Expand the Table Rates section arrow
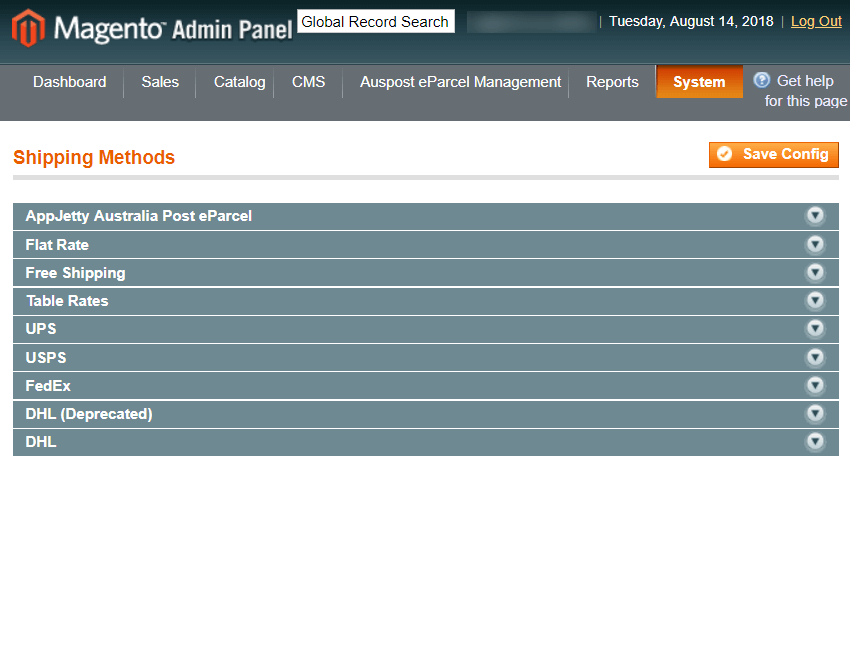The height and width of the screenshot is (650, 850). point(815,300)
